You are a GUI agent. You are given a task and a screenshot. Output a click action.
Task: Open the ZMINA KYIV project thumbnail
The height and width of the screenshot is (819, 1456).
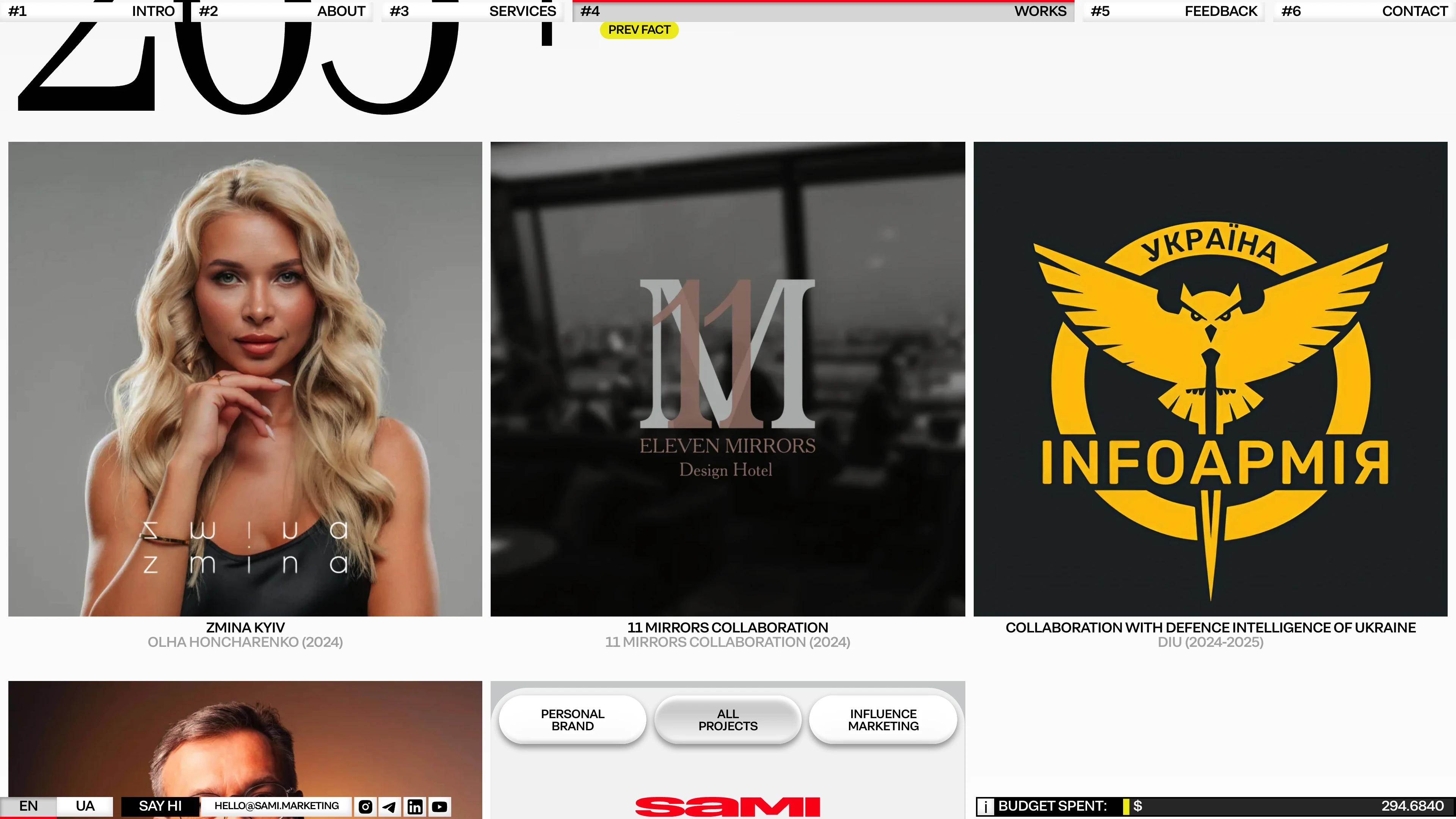245,379
